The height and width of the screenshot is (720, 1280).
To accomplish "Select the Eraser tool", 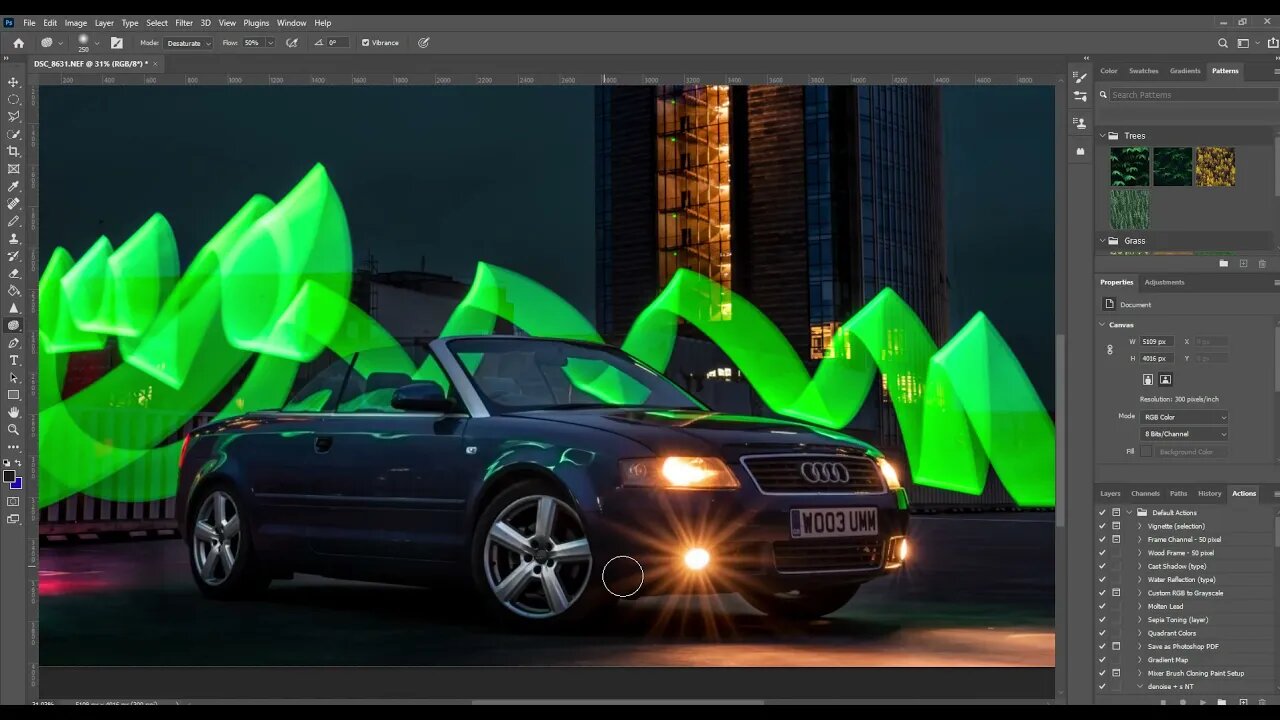I will [x=14, y=273].
